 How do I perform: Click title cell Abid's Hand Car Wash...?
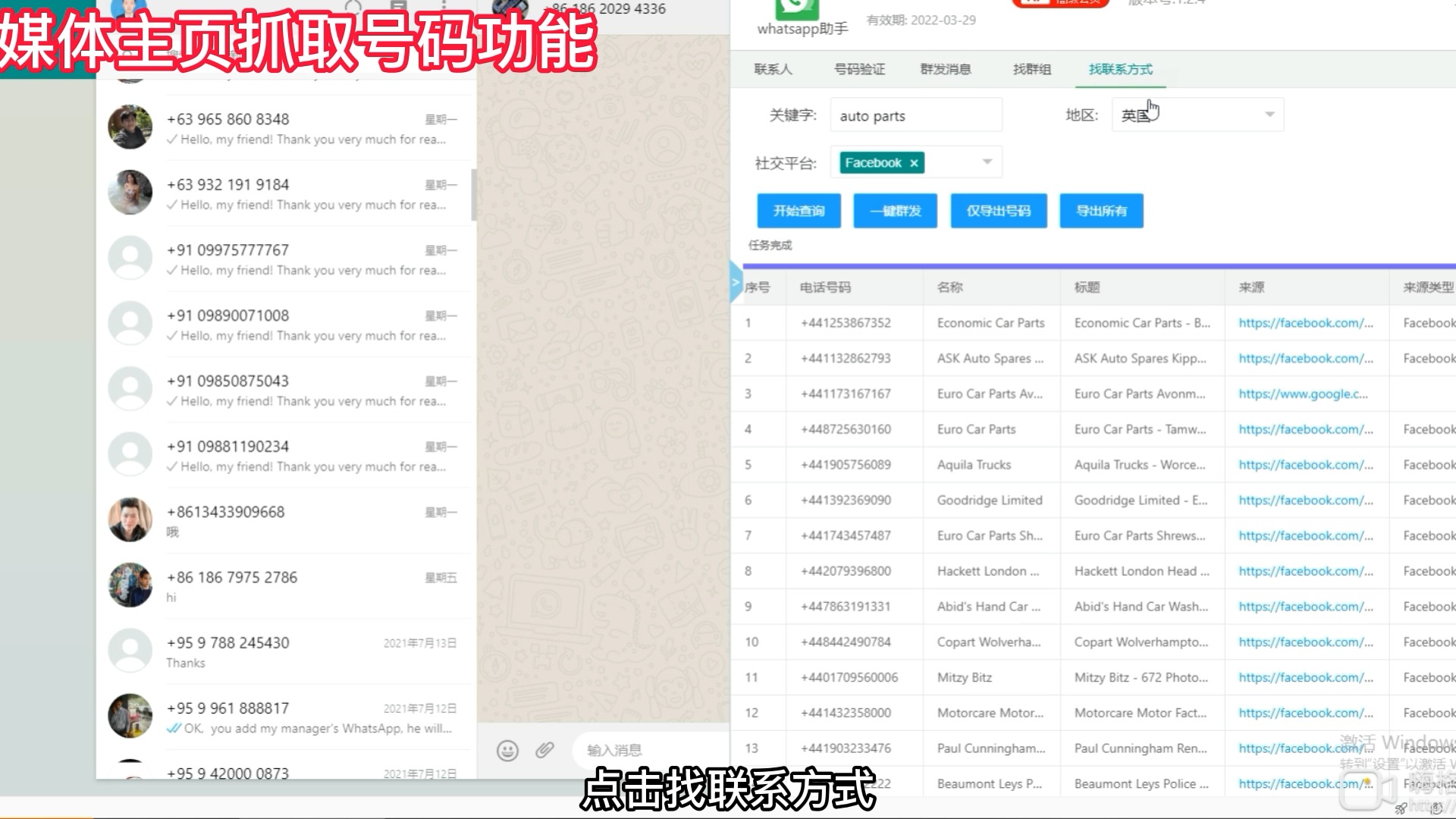[1141, 607]
